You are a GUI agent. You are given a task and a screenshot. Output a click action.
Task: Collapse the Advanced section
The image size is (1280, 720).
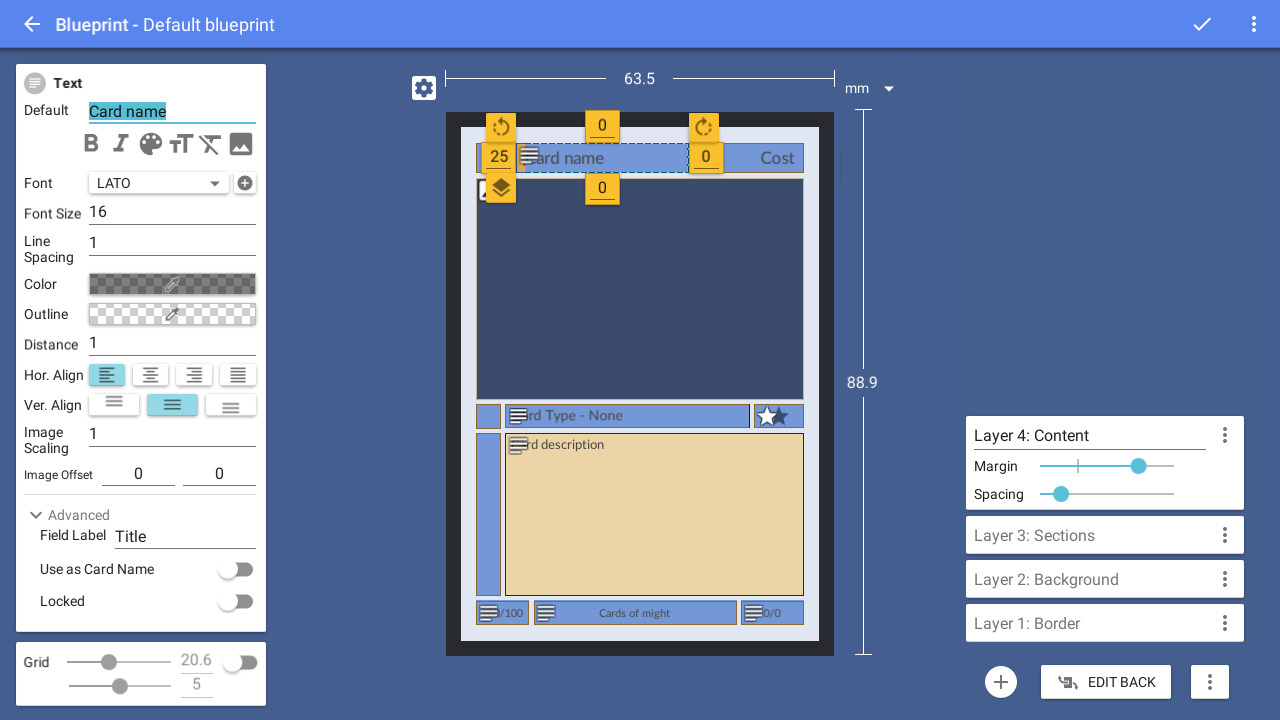pyautogui.click(x=36, y=515)
